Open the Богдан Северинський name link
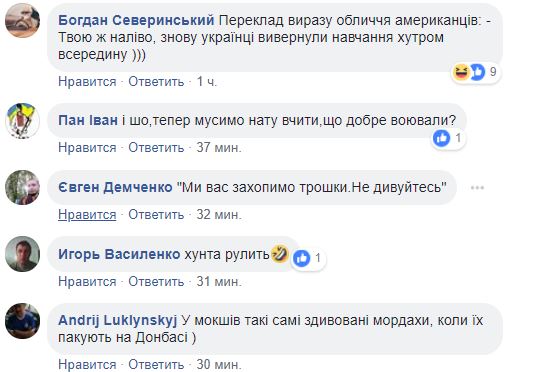Image resolution: width=541 pixels, height=372 pixels. click(x=136, y=21)
